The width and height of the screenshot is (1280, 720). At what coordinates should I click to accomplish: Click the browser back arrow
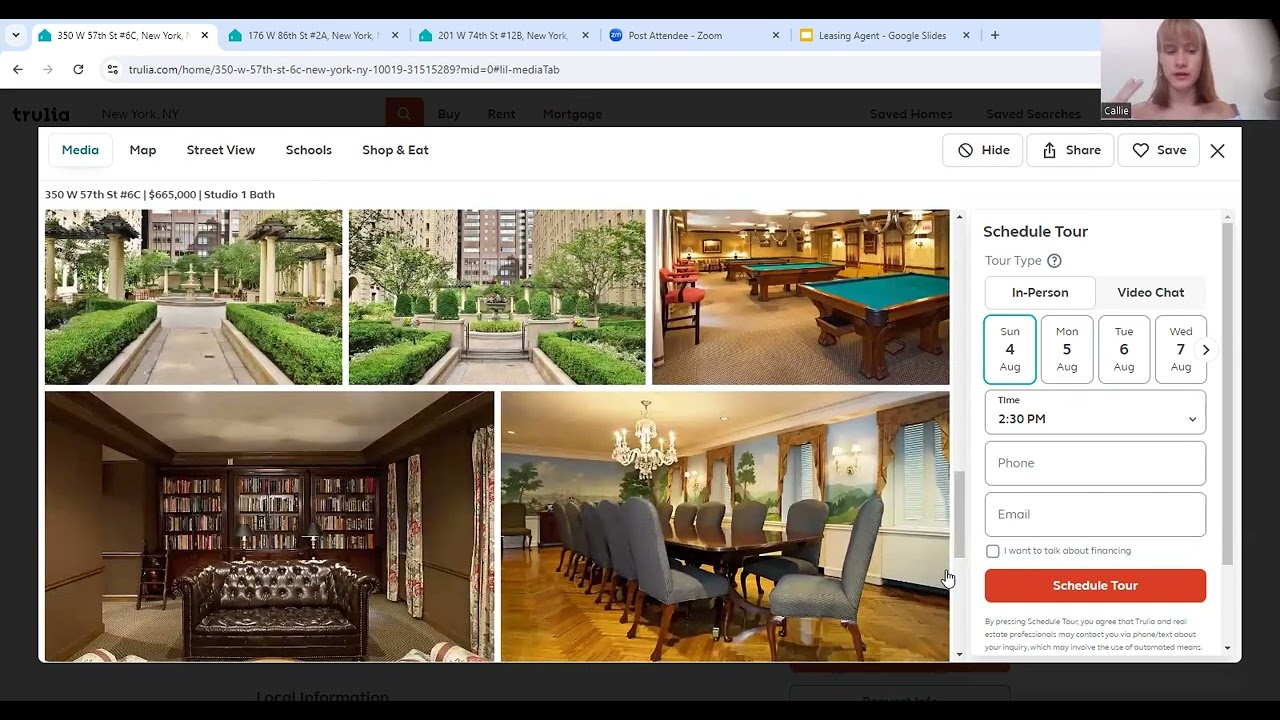coord(17,69)
